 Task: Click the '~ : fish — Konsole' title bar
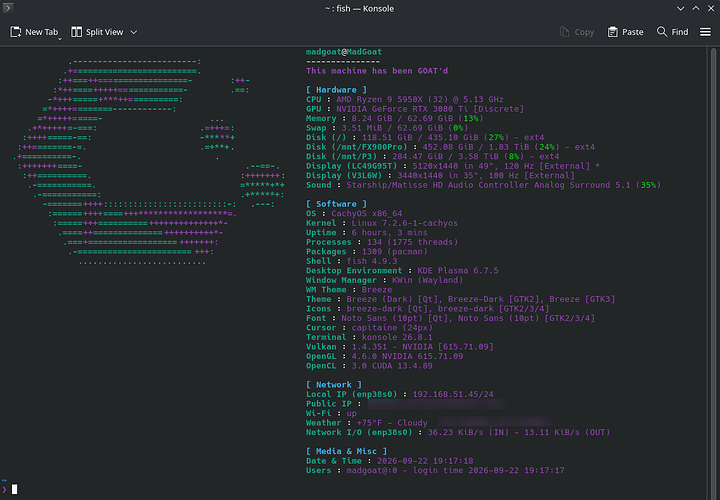pyautogui.click(x=360, y=8)
